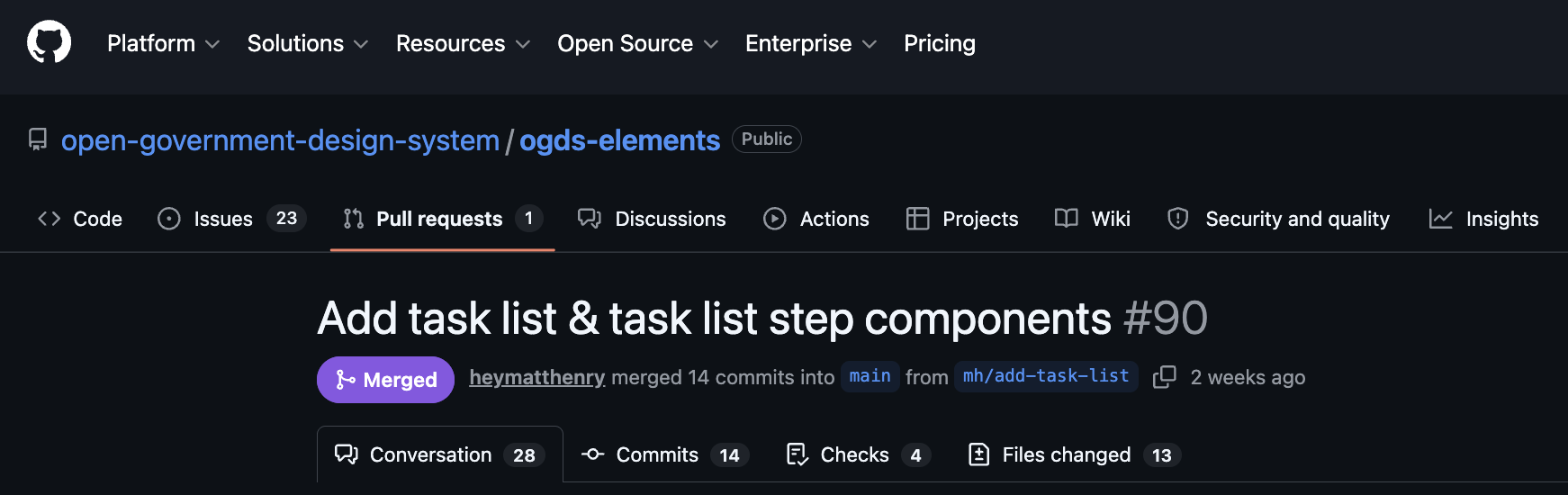Click the Wiki book icon
The width and height of the screenshot is (1568, 495).
tap(1067, 219)
